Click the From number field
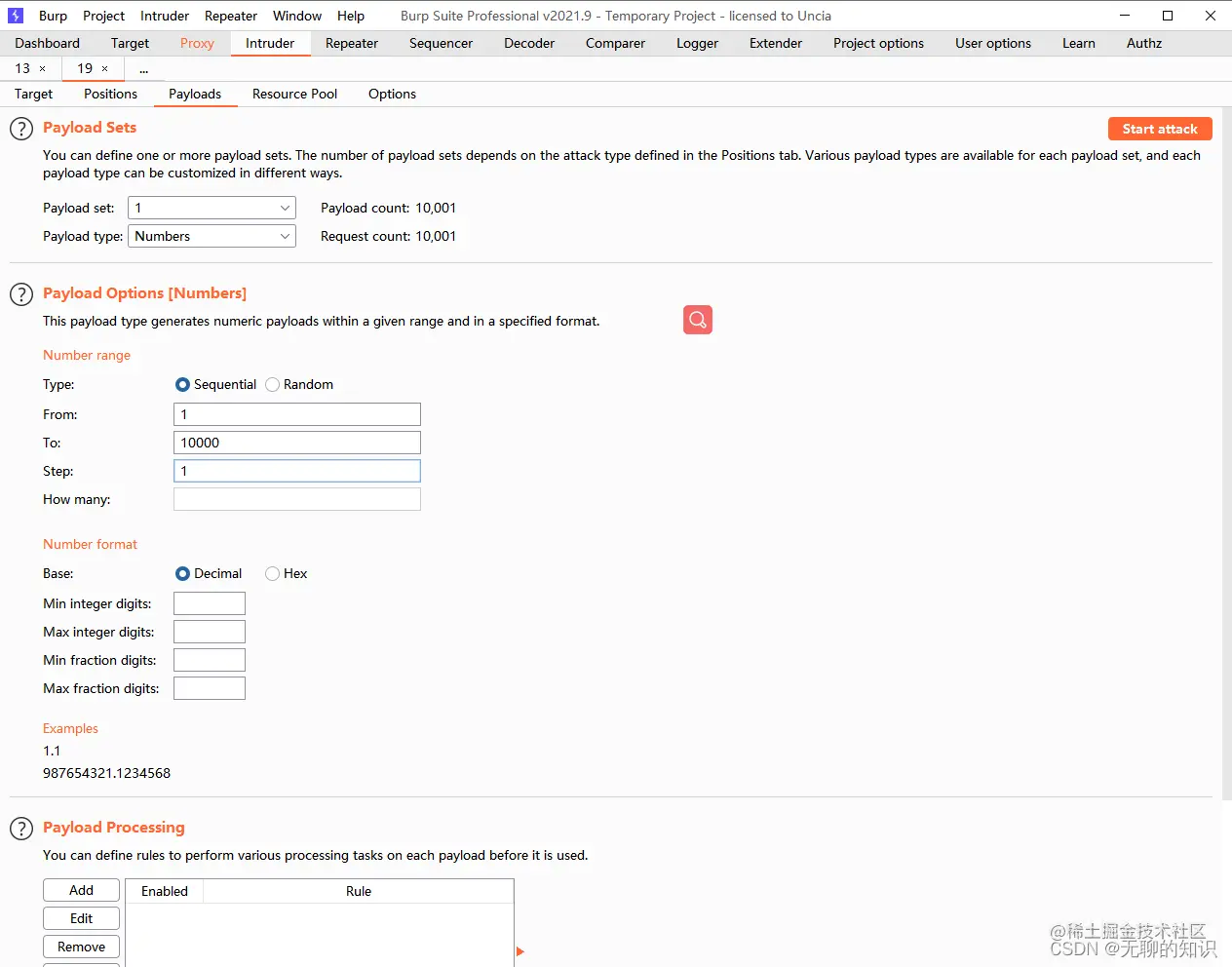The width and height of the screenshot is (1232, 967). [297, 414]
